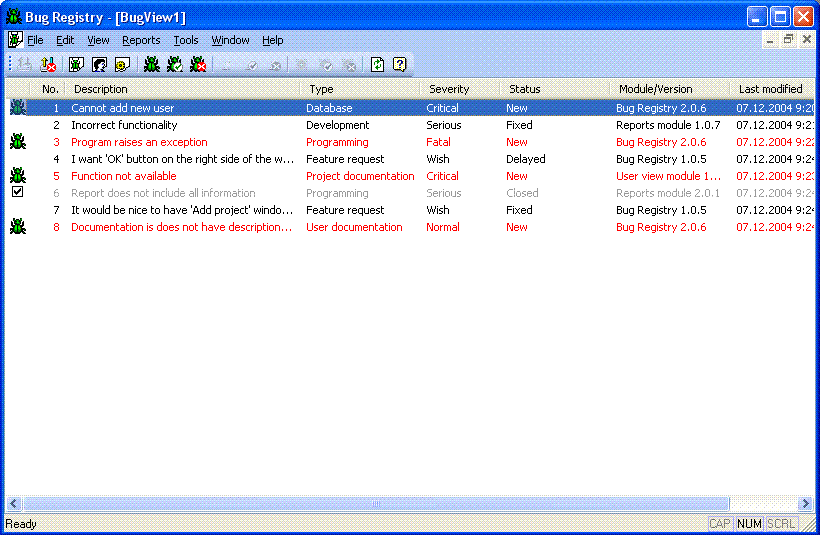
Task: Click the grayed bug-with-check icon near refresh
Action: tap(326, 65)
